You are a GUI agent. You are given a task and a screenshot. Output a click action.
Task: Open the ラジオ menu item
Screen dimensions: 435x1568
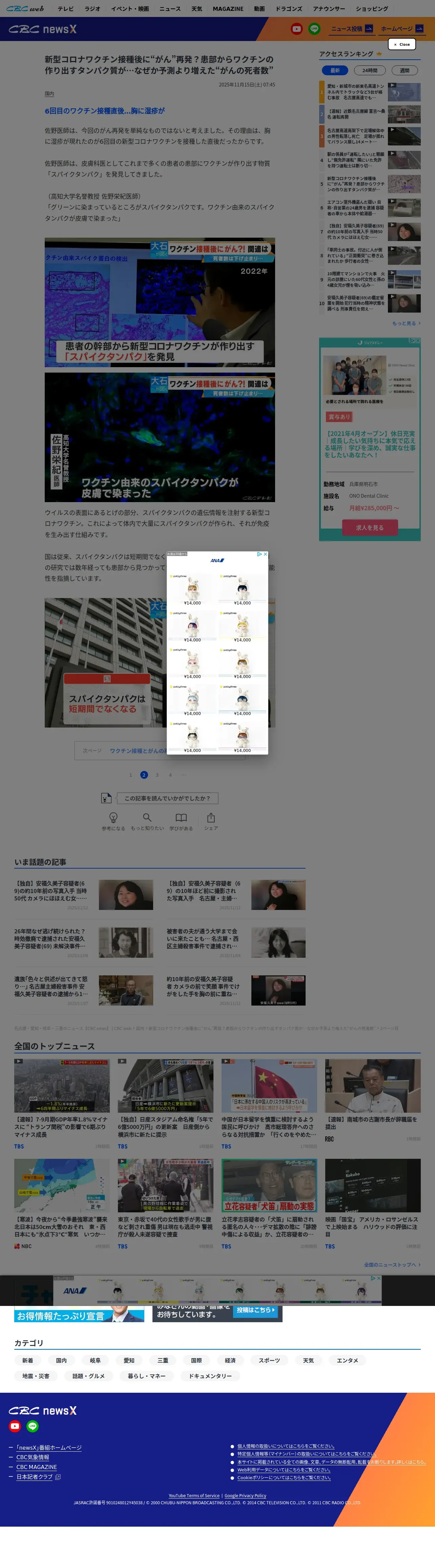click(92, 9)
